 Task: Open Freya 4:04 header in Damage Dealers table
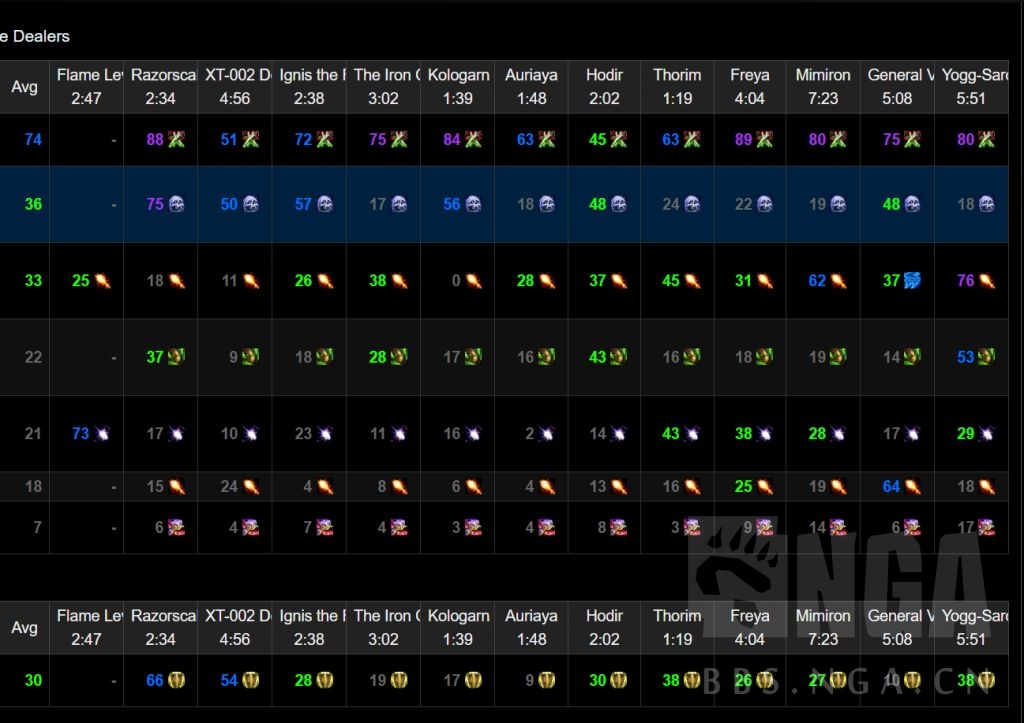tap(750, 87)
